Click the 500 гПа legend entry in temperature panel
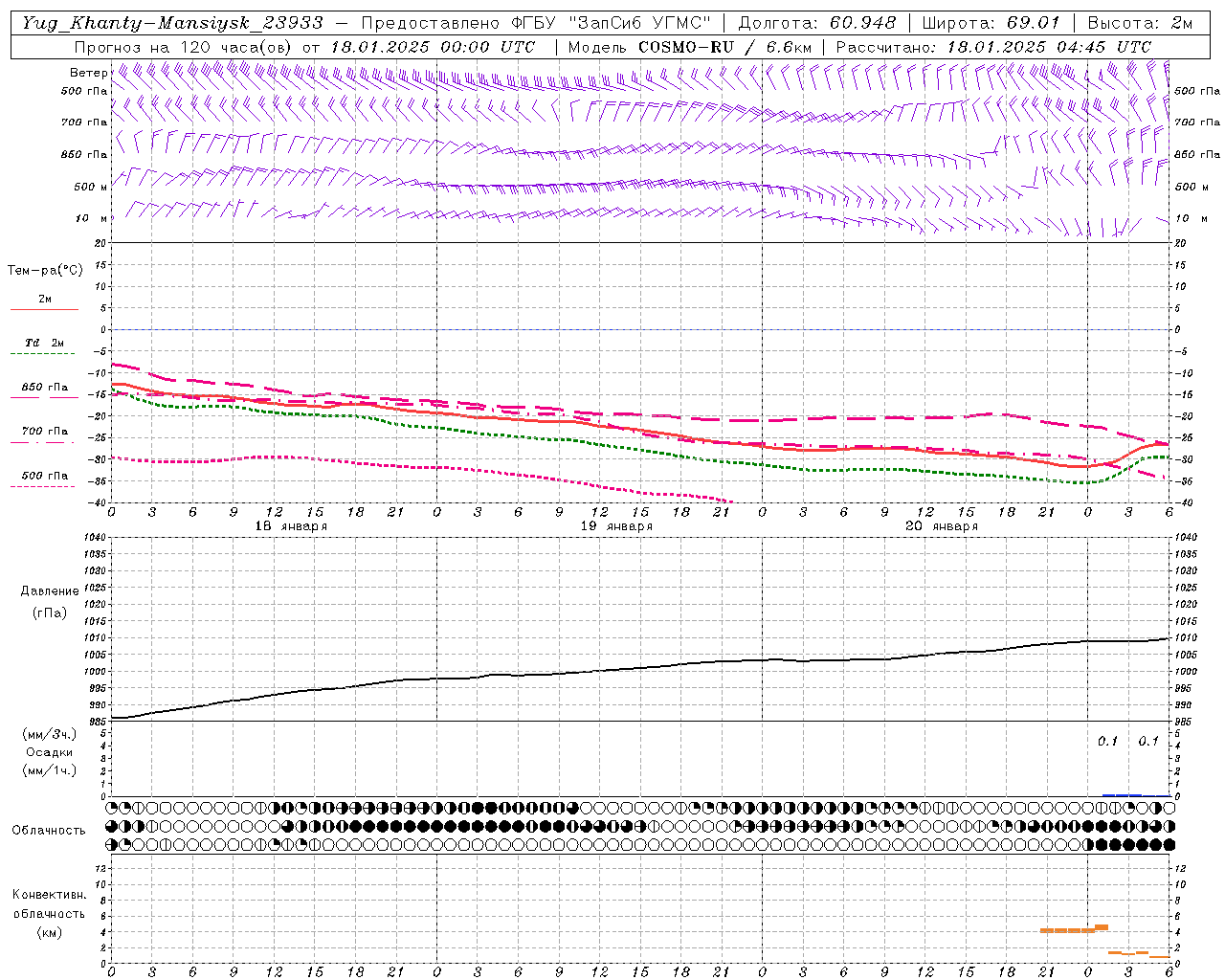Screen dimensions: 1225x980 point(44,476)
